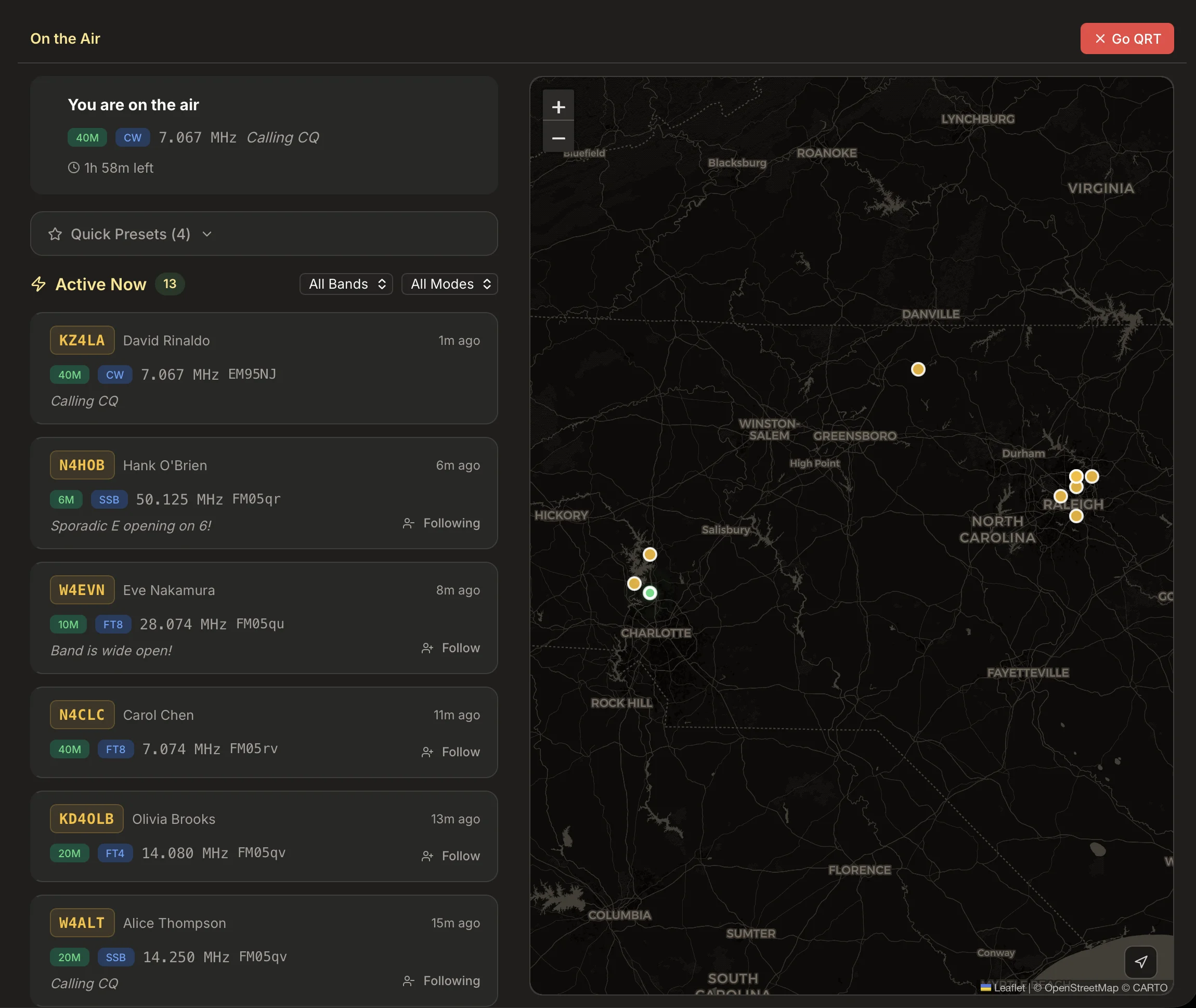Click the 50.125 MHz frequency

(179, 499)
